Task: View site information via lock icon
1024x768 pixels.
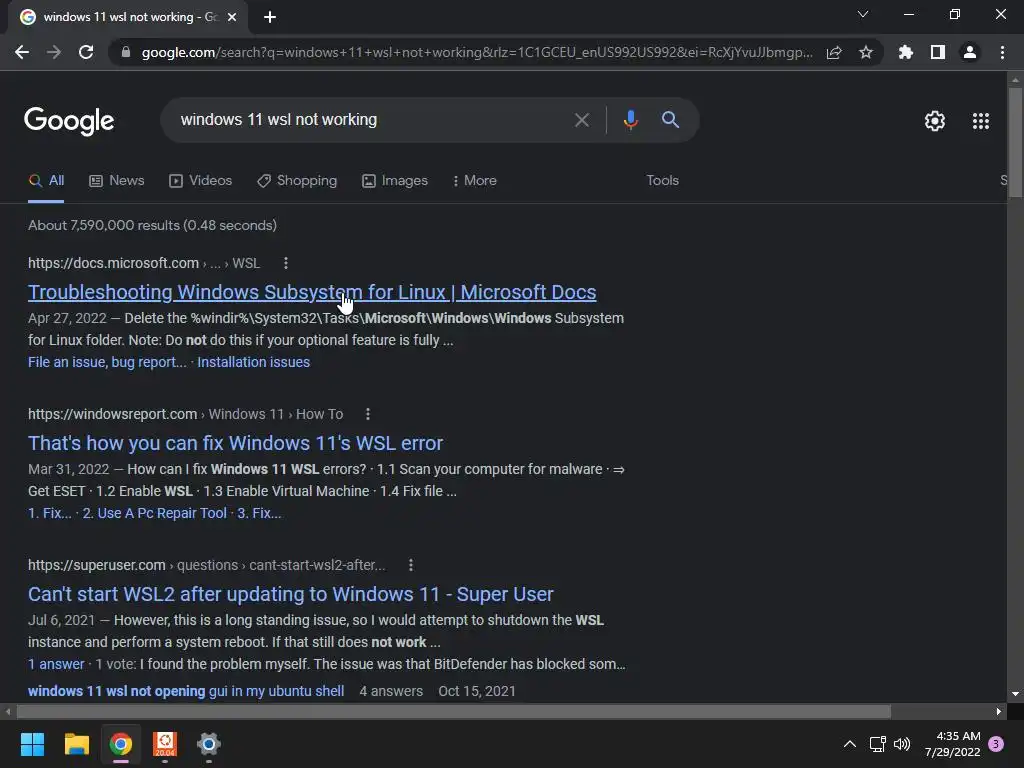Action: click(x=126, y=52)
